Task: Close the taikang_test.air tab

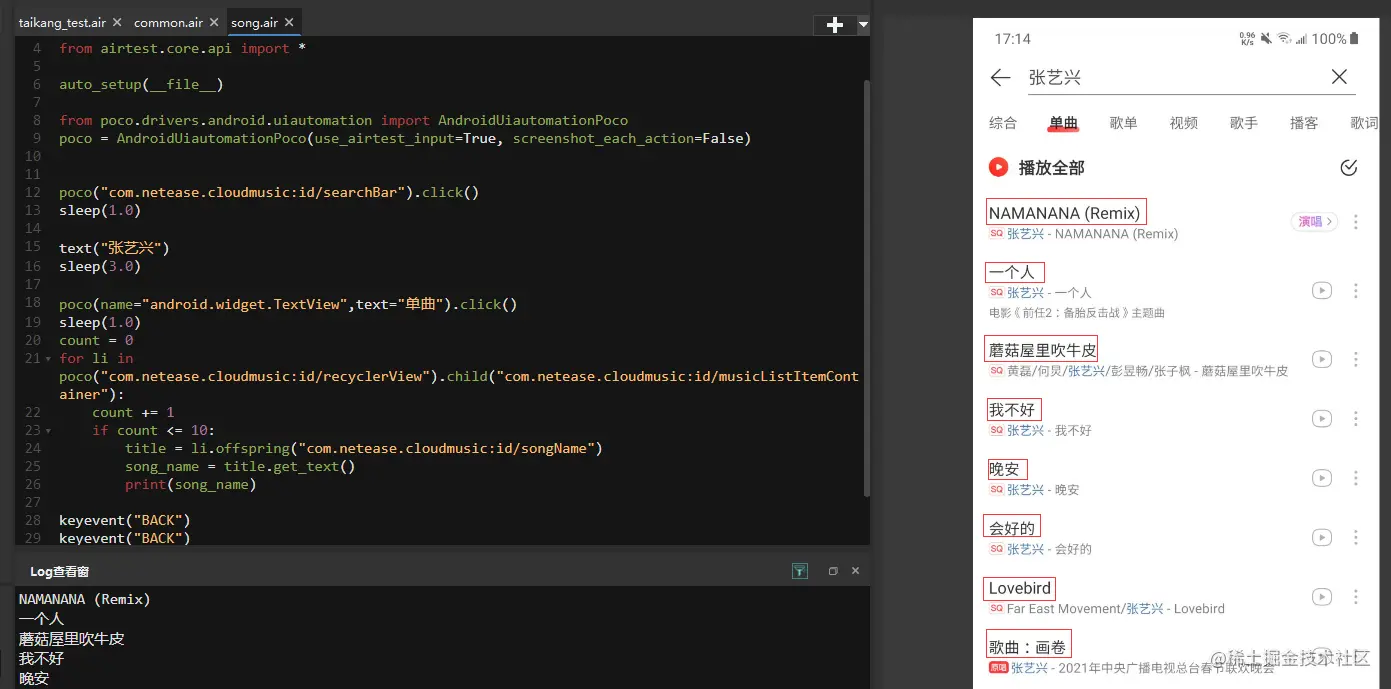Action: pos(117,22)
